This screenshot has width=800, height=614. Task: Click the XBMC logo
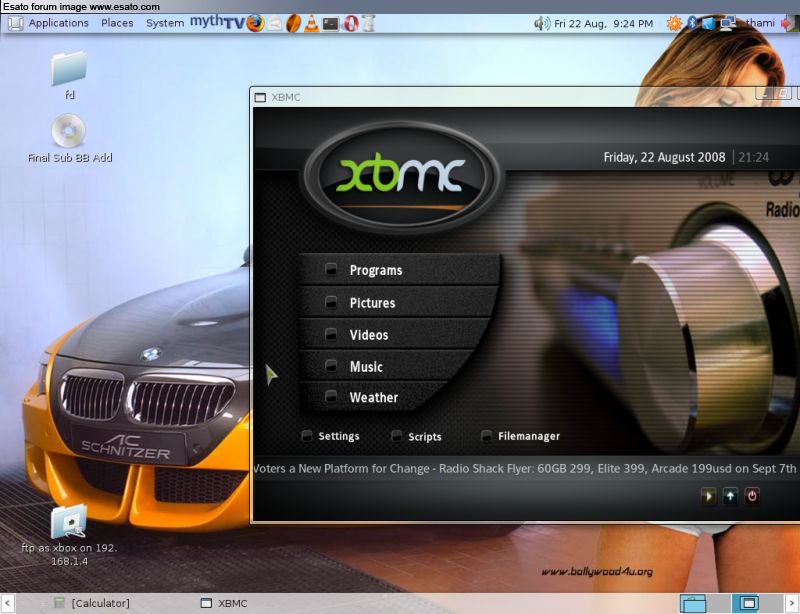click(x=402, y=176)
